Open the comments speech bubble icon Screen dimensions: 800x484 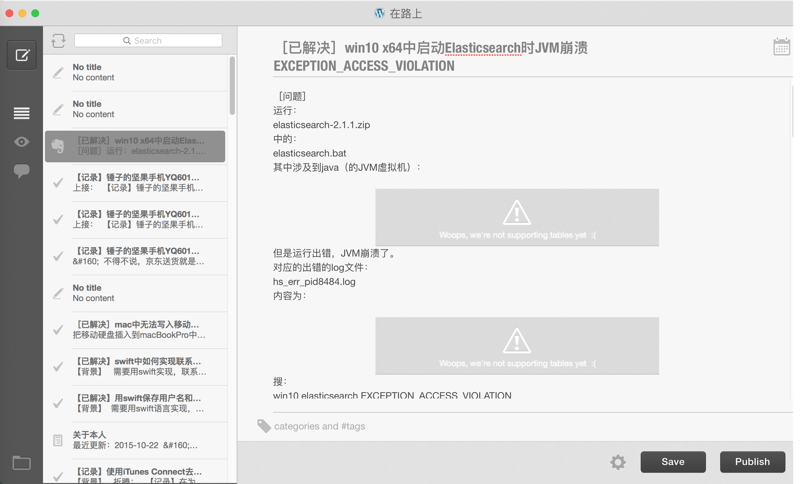pyautogui.click(x=21, y=171)
